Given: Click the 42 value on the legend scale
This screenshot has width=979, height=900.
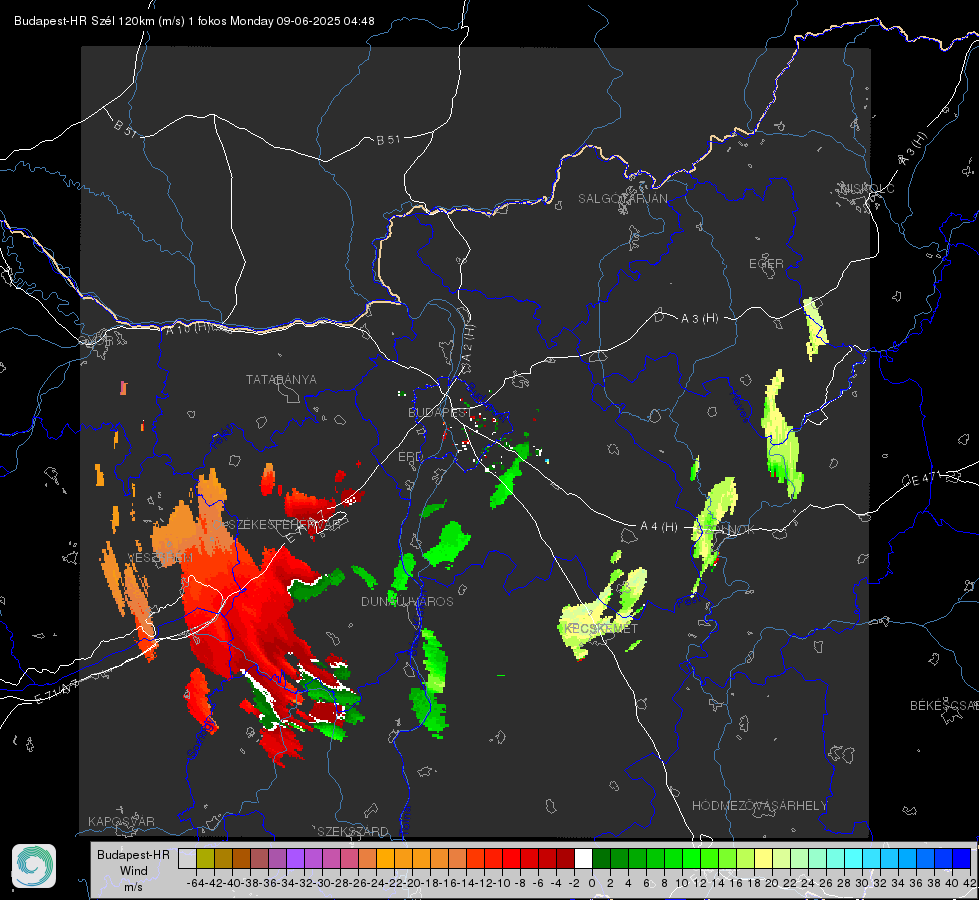Looking at the screenshot, I should [969, 883].
